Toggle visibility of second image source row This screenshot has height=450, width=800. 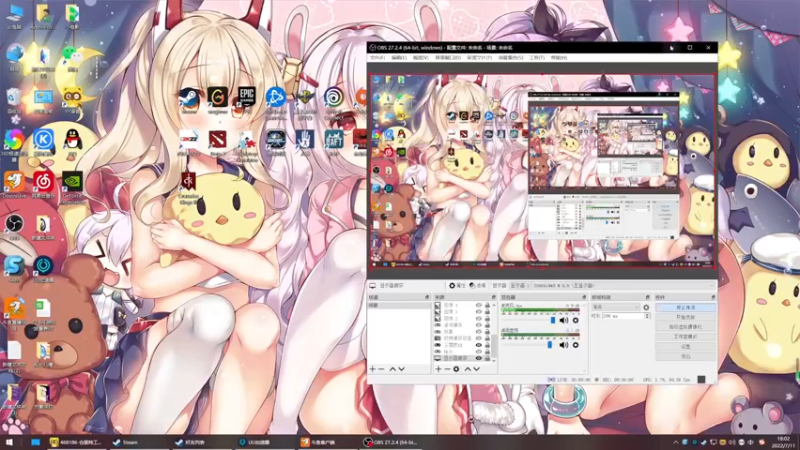[479, 312]
